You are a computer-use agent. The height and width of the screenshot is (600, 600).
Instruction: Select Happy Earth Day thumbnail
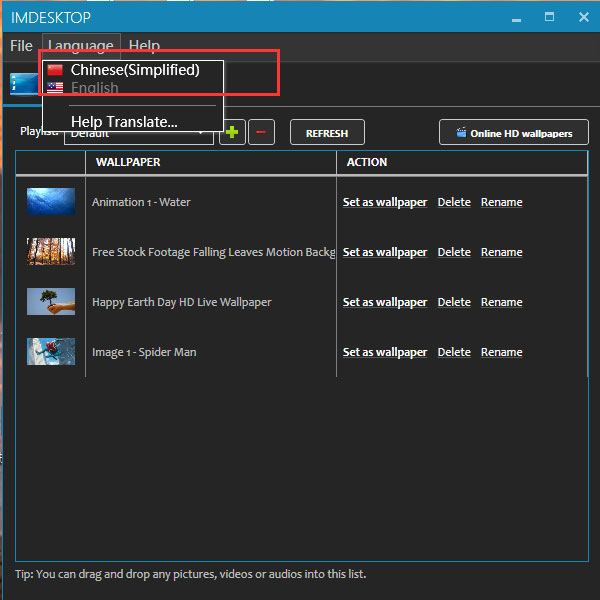pyautogui.click(x=51, y=302)
